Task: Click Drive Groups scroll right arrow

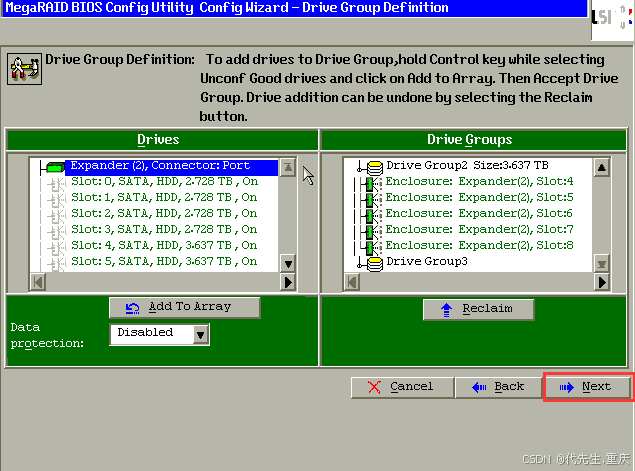Action: (x=602, y=282)
